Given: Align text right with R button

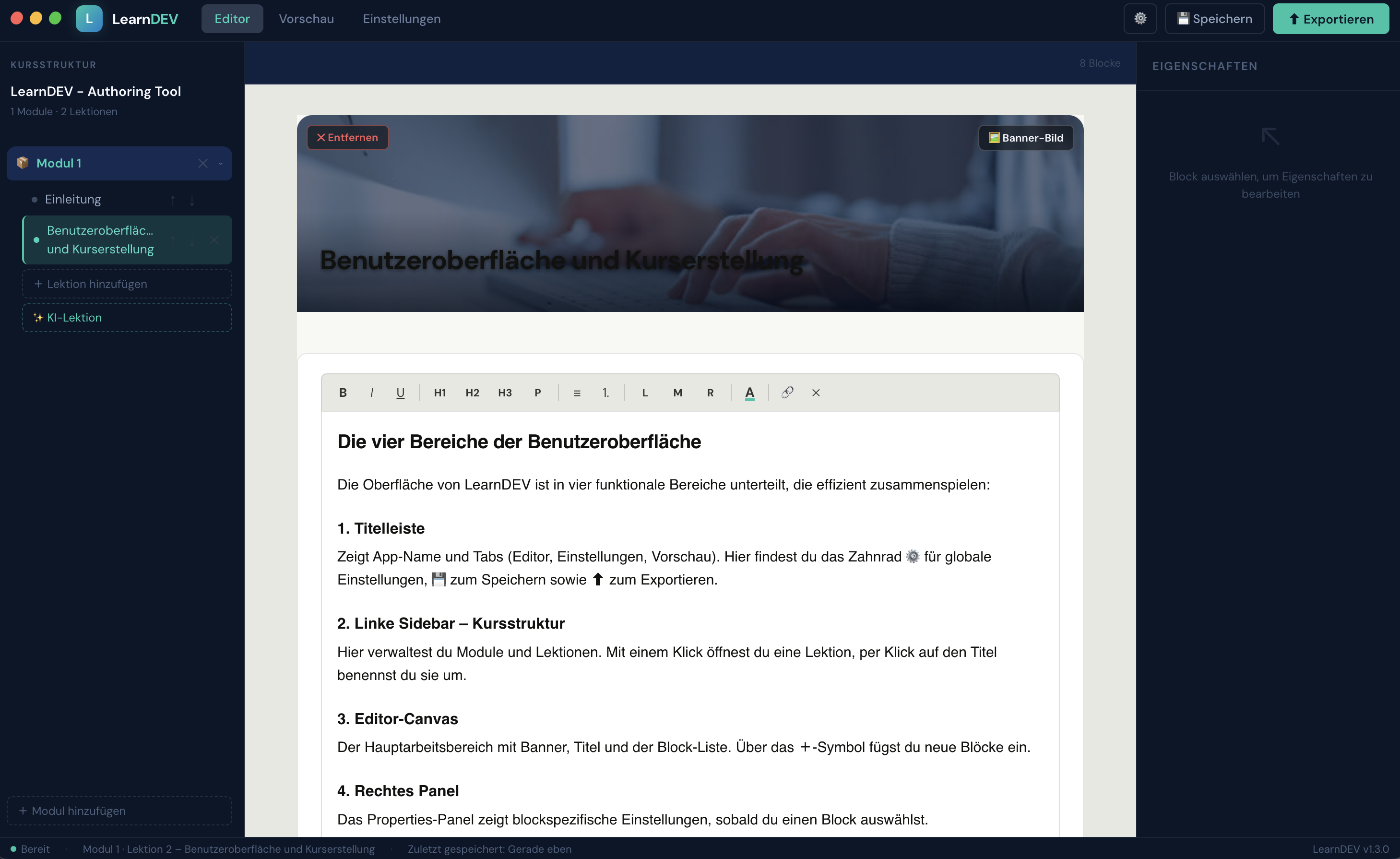Looking at the screenshot, I should 710,393.
